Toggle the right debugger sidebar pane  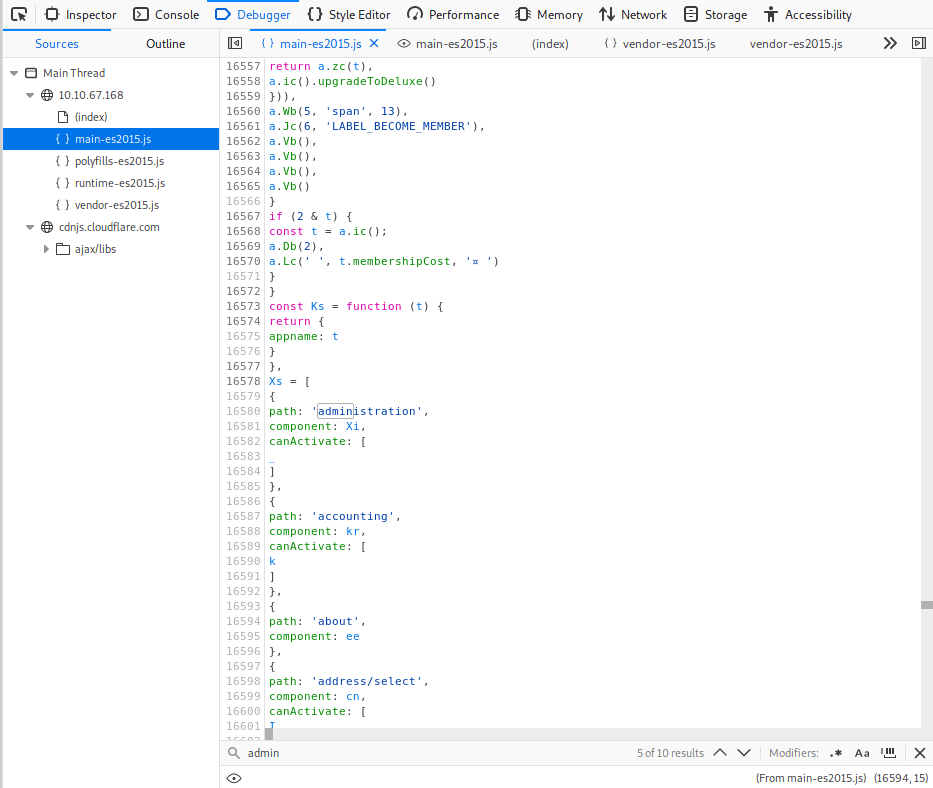tap(919, 43)
